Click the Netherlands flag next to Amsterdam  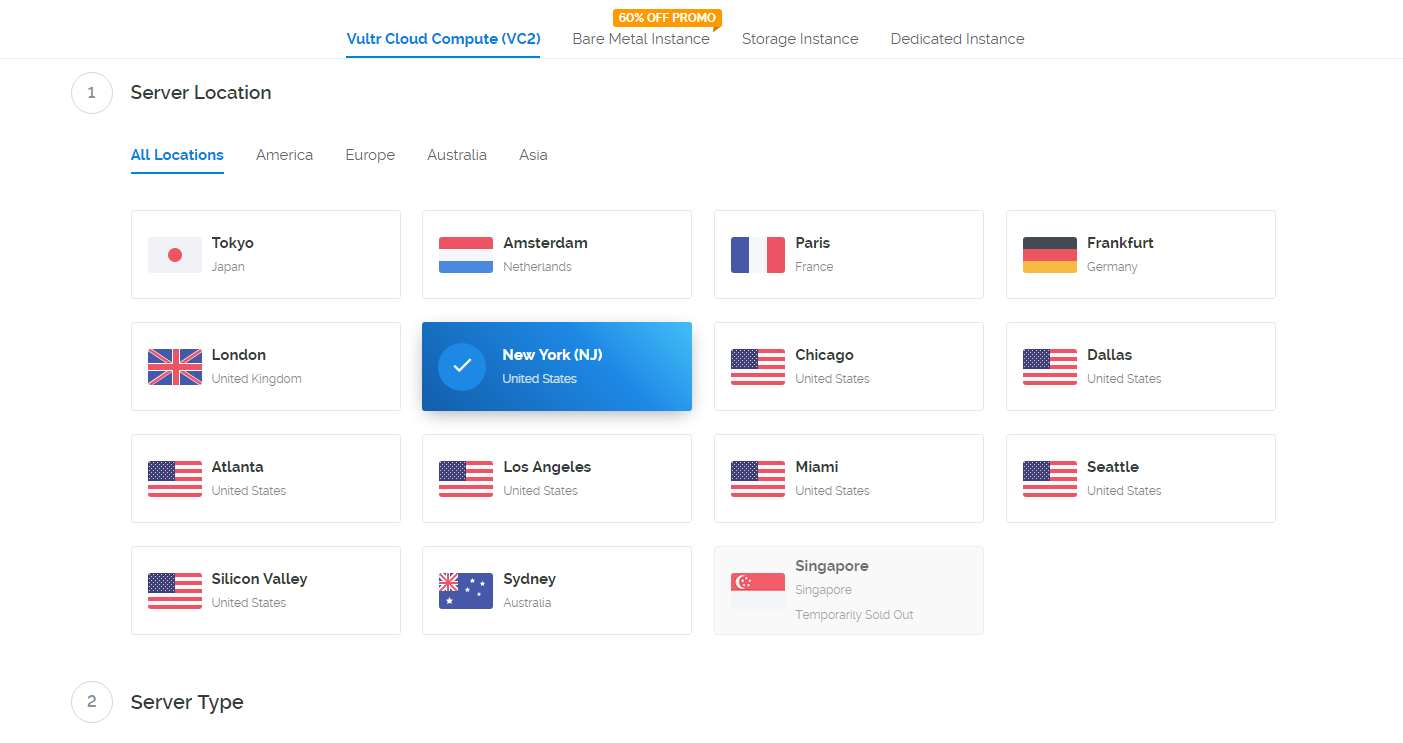(x=466, y=255)
